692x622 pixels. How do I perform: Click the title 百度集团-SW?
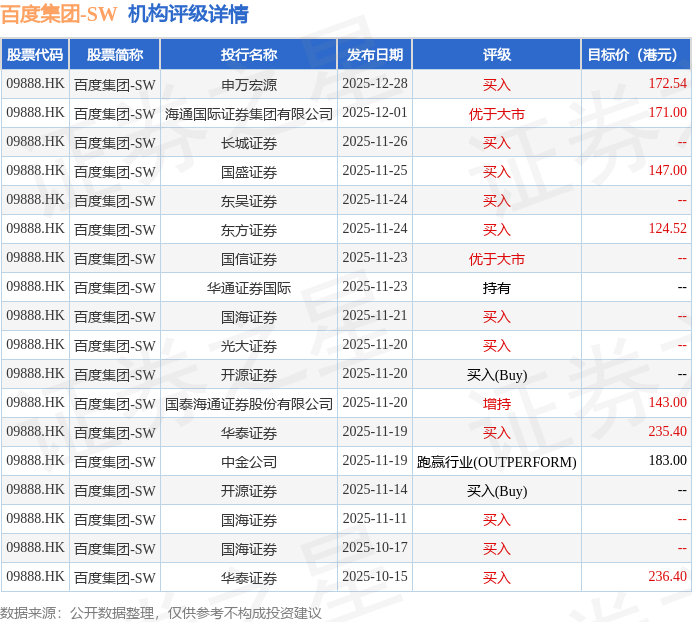pyautogui.click(x=59, y=14)
